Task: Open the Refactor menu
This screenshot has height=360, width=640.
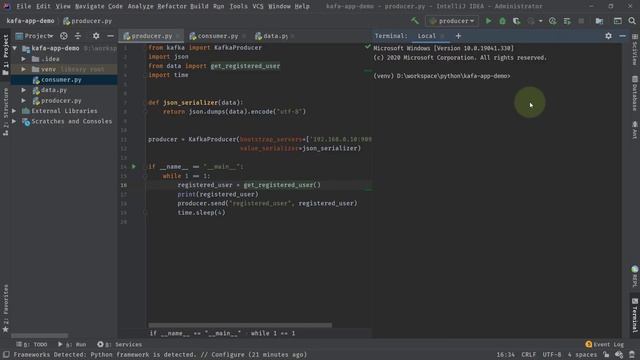Action: pos(171,6)
